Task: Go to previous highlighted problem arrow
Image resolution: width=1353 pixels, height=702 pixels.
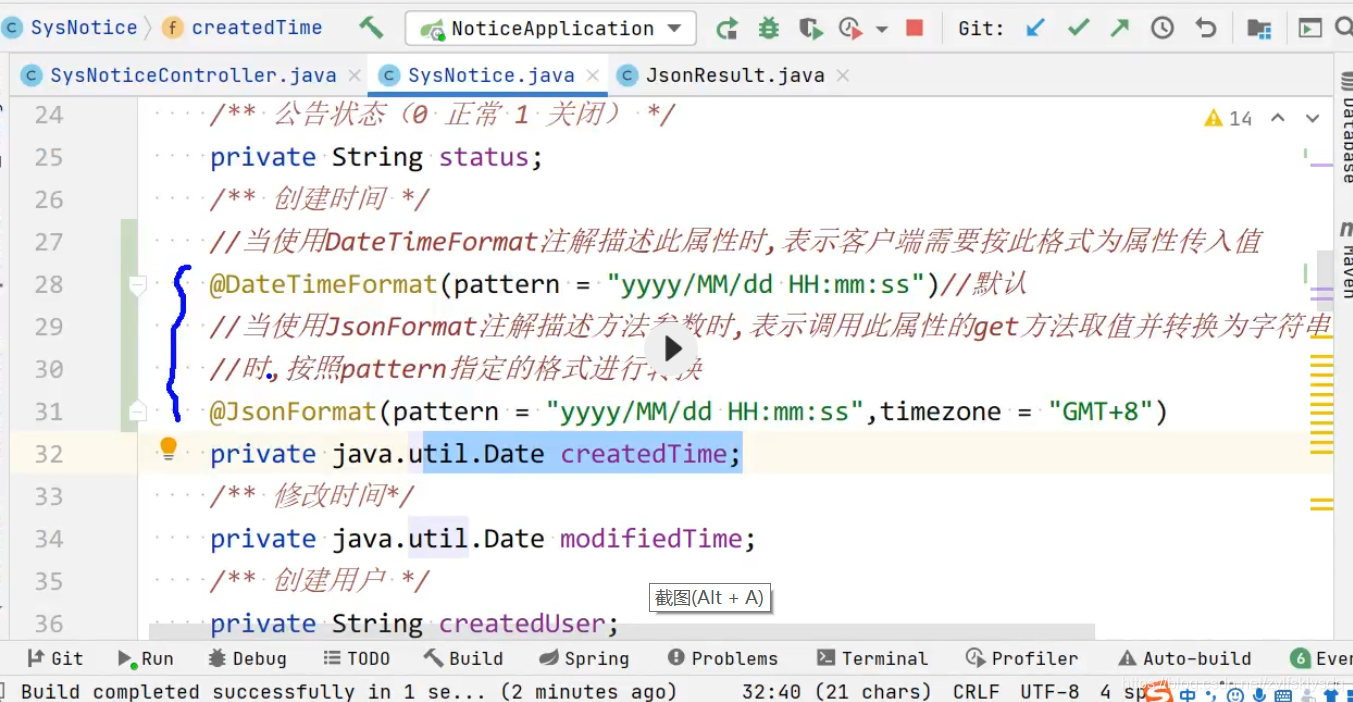Action: 1277,118
